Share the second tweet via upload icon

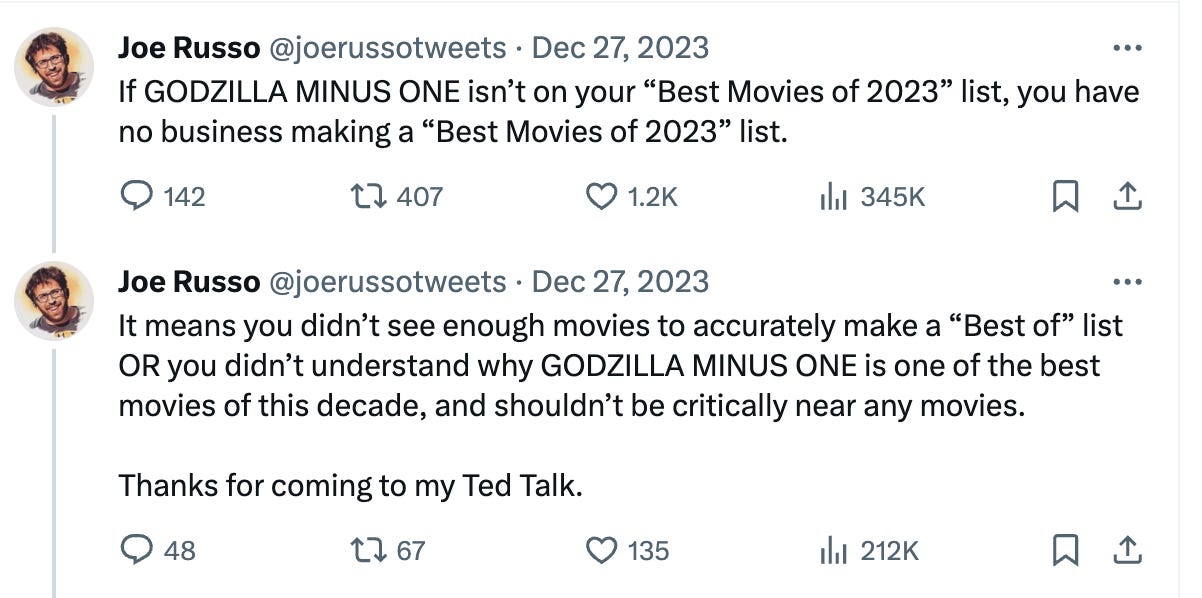pyautogui.click(x=1127, y=550)
